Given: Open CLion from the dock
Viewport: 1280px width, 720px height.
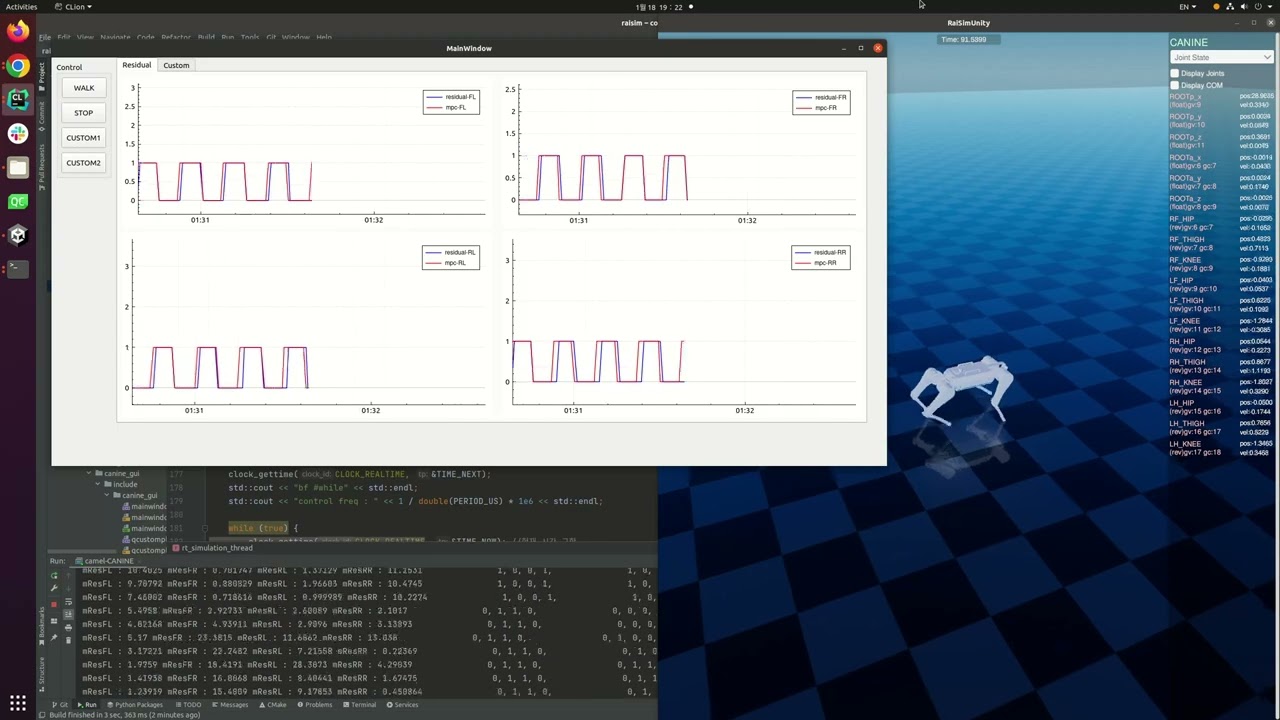Looking at the screenshot, I should tap(17, 99).
